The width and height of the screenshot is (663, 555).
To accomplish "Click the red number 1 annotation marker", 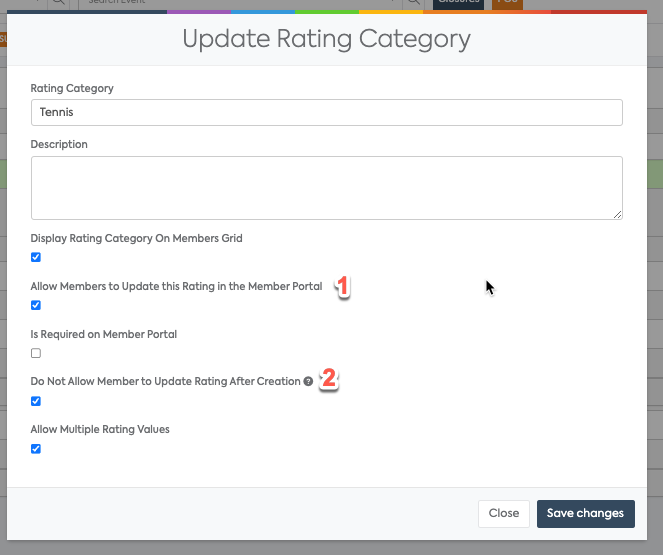I will click(x=341, y=287).
